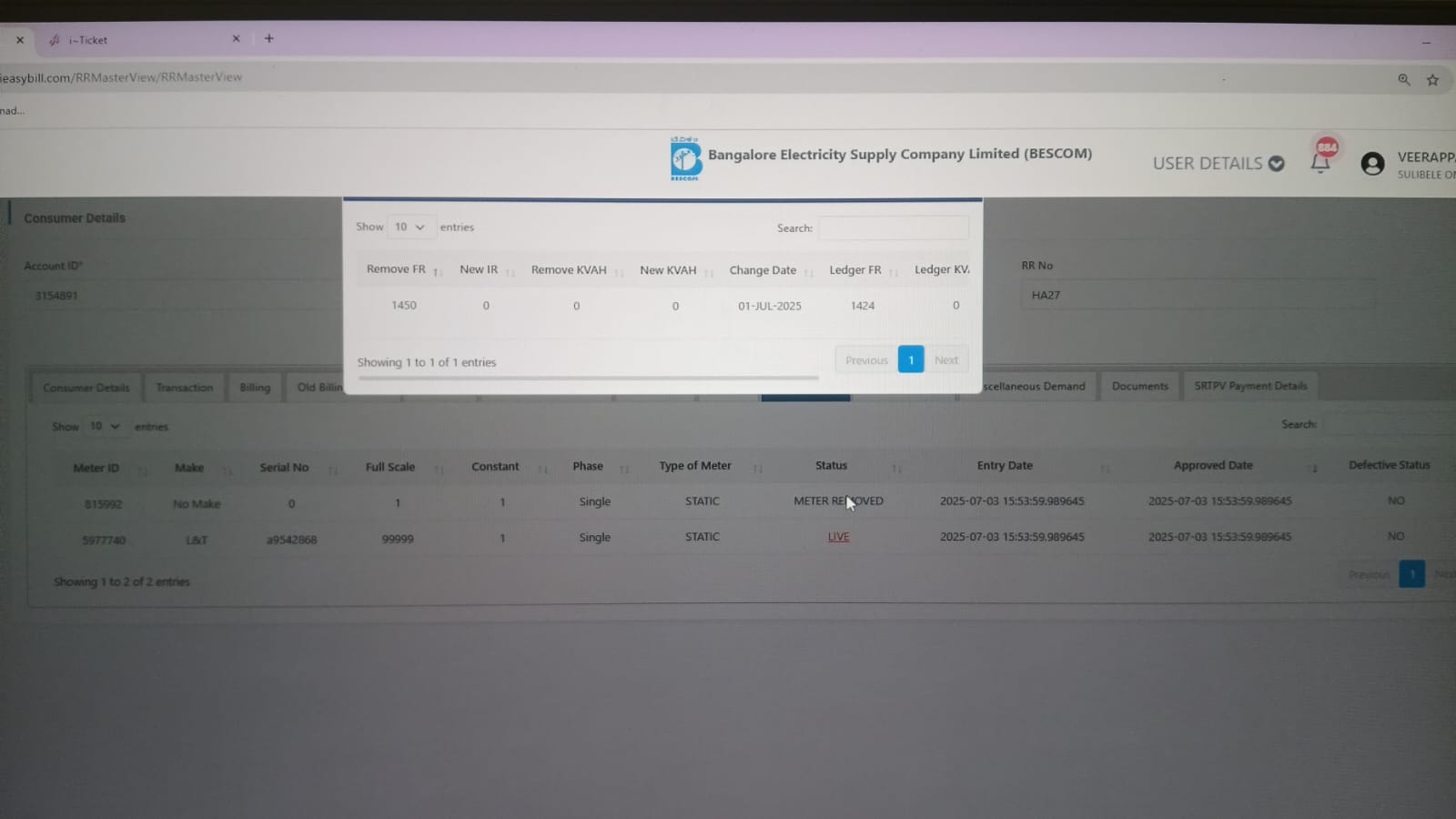This screenshot has height=819, width=1456.
Task: Click the No Make cell
Action: [197, 504]
